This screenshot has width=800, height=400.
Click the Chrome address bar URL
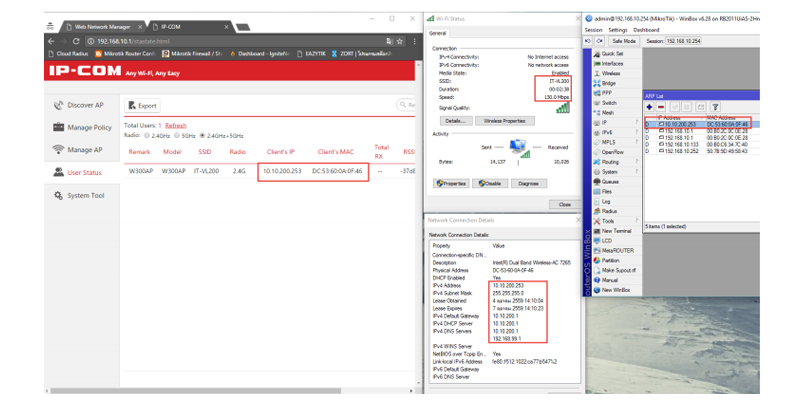point(133,41)
